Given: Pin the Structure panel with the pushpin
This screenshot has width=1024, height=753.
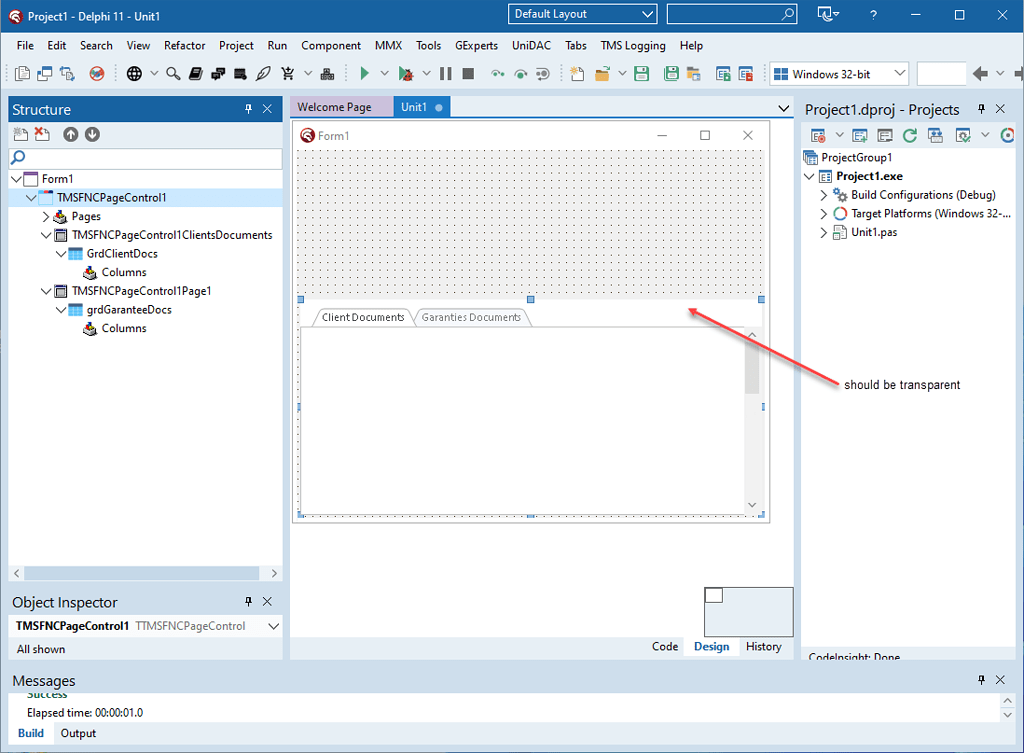Looking at the screenshot, I should (x=248, y=109).
